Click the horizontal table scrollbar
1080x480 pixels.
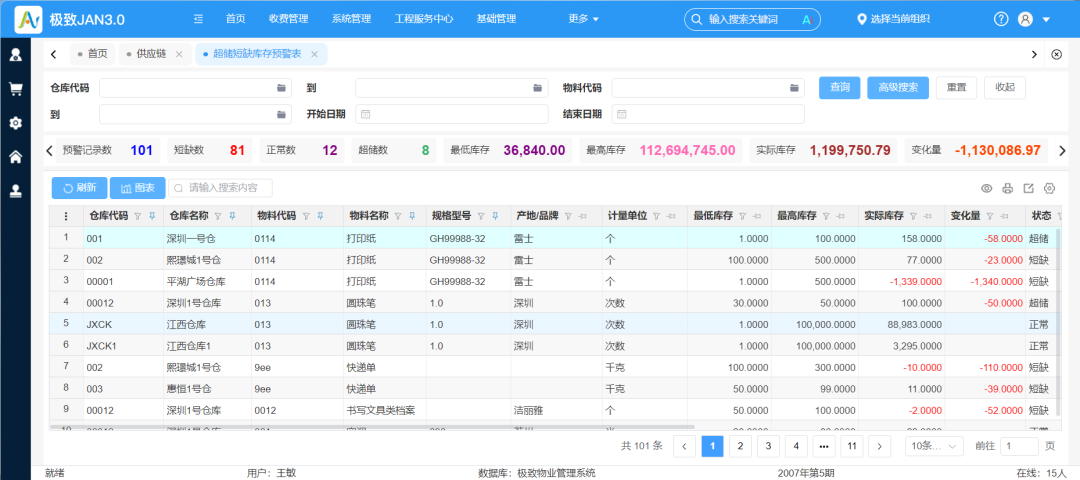pyautogui.click(x=372, y=426)
